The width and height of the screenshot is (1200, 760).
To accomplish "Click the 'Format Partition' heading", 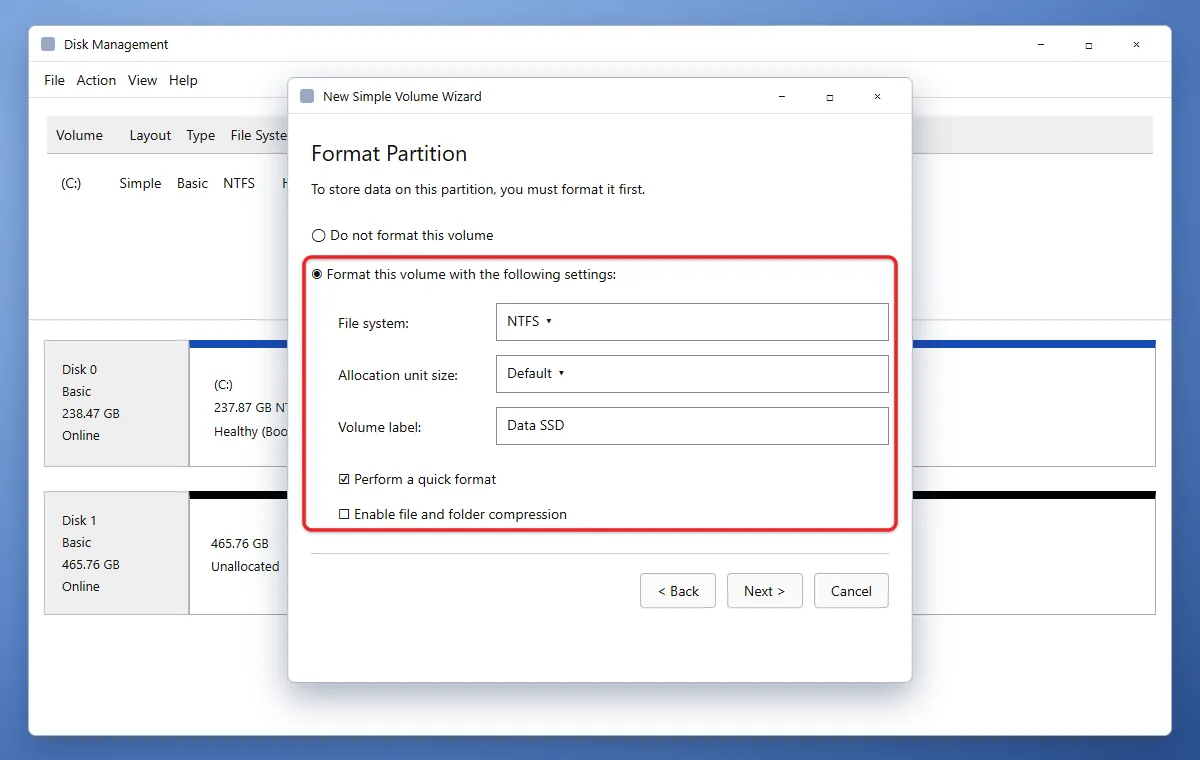I will point(389,154).
